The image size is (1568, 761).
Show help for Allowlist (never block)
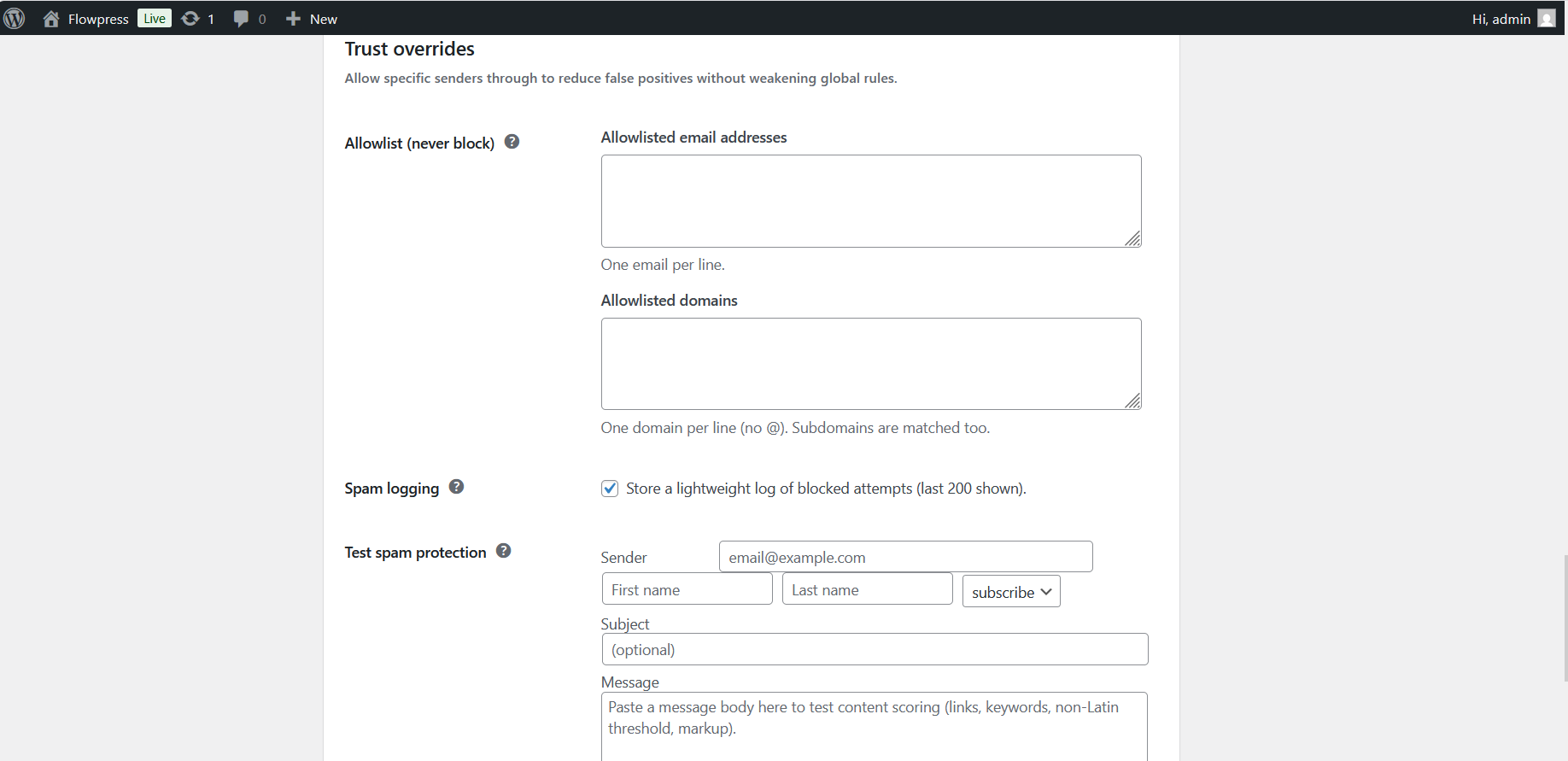(512, 142)
